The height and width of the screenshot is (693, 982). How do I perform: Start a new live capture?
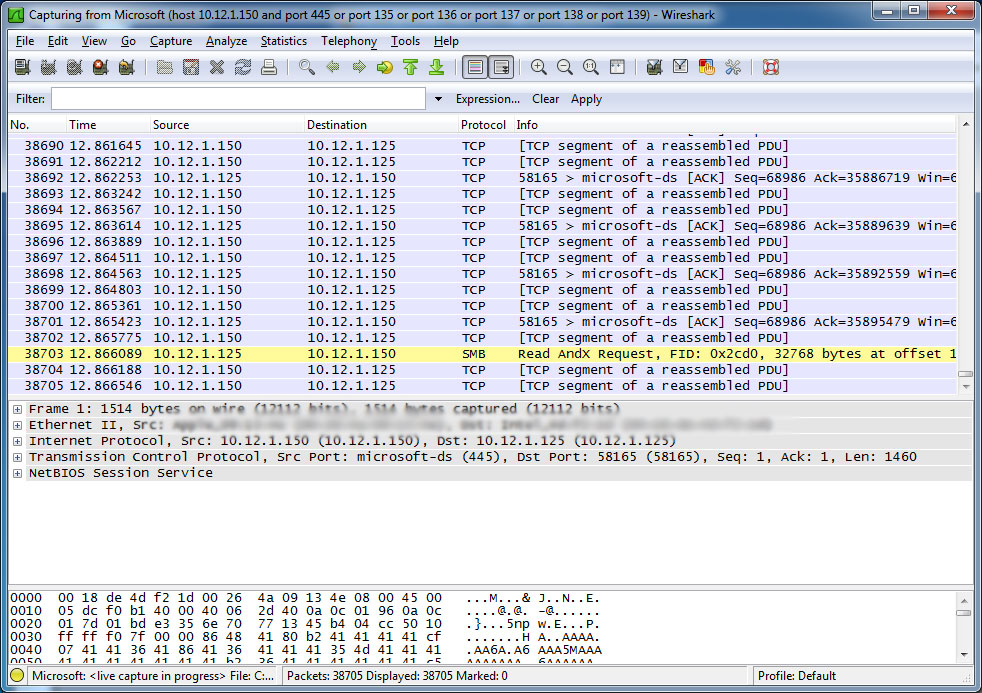(75, 67)
